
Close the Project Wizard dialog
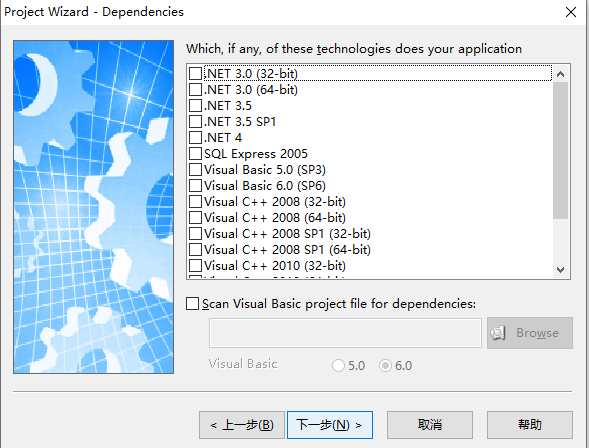coord(571,12)
